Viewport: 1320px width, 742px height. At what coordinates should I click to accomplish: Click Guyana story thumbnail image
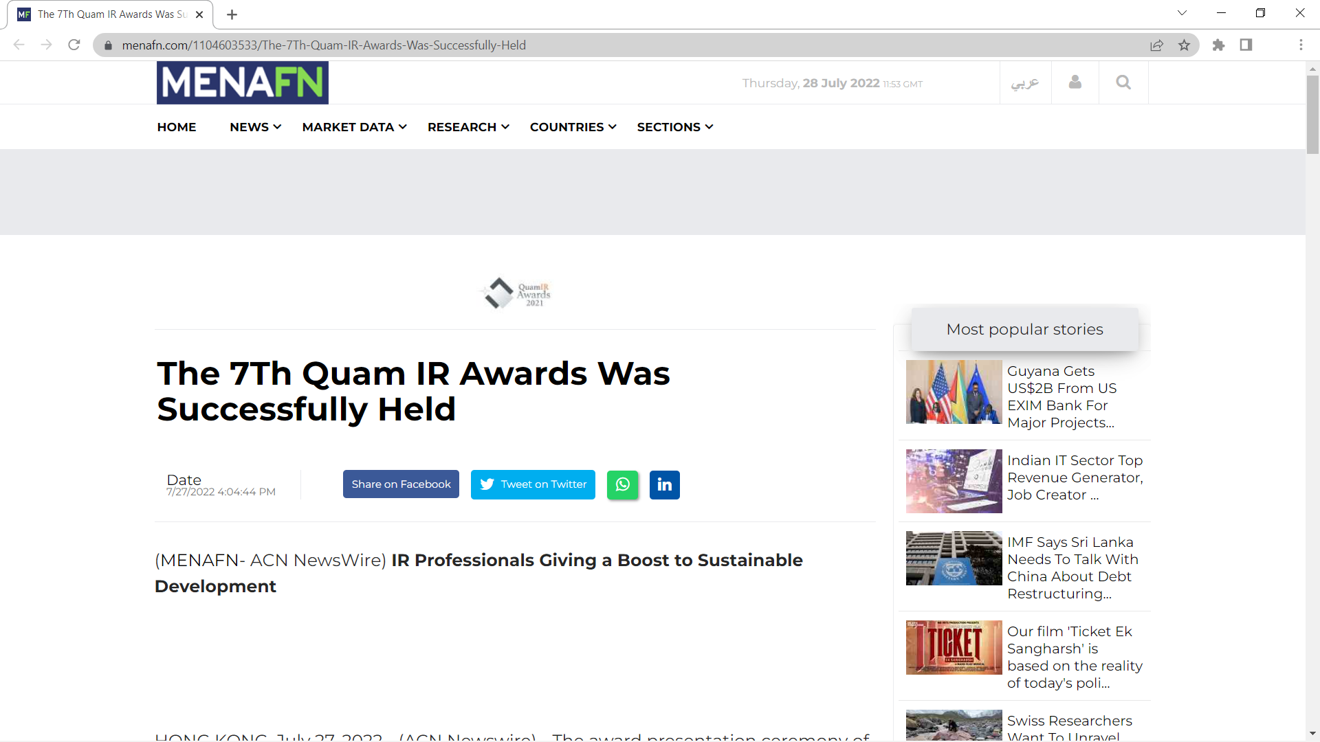coord(954,392)
